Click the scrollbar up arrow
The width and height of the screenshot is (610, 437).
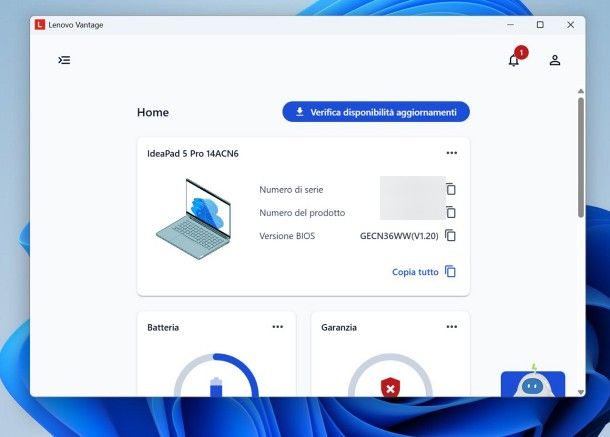tap(581, 91)
